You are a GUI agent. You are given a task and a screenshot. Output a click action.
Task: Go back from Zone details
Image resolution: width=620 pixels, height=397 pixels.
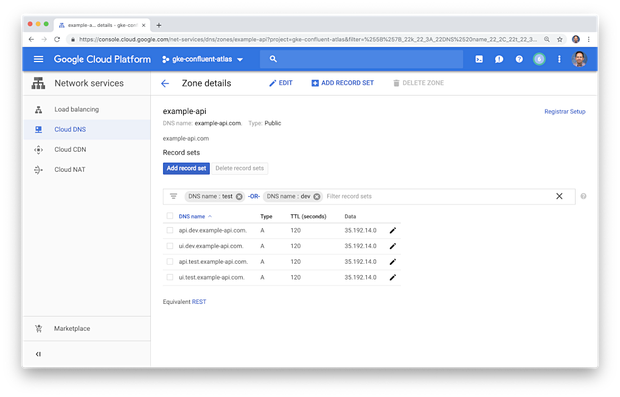(x=165, y=83)
